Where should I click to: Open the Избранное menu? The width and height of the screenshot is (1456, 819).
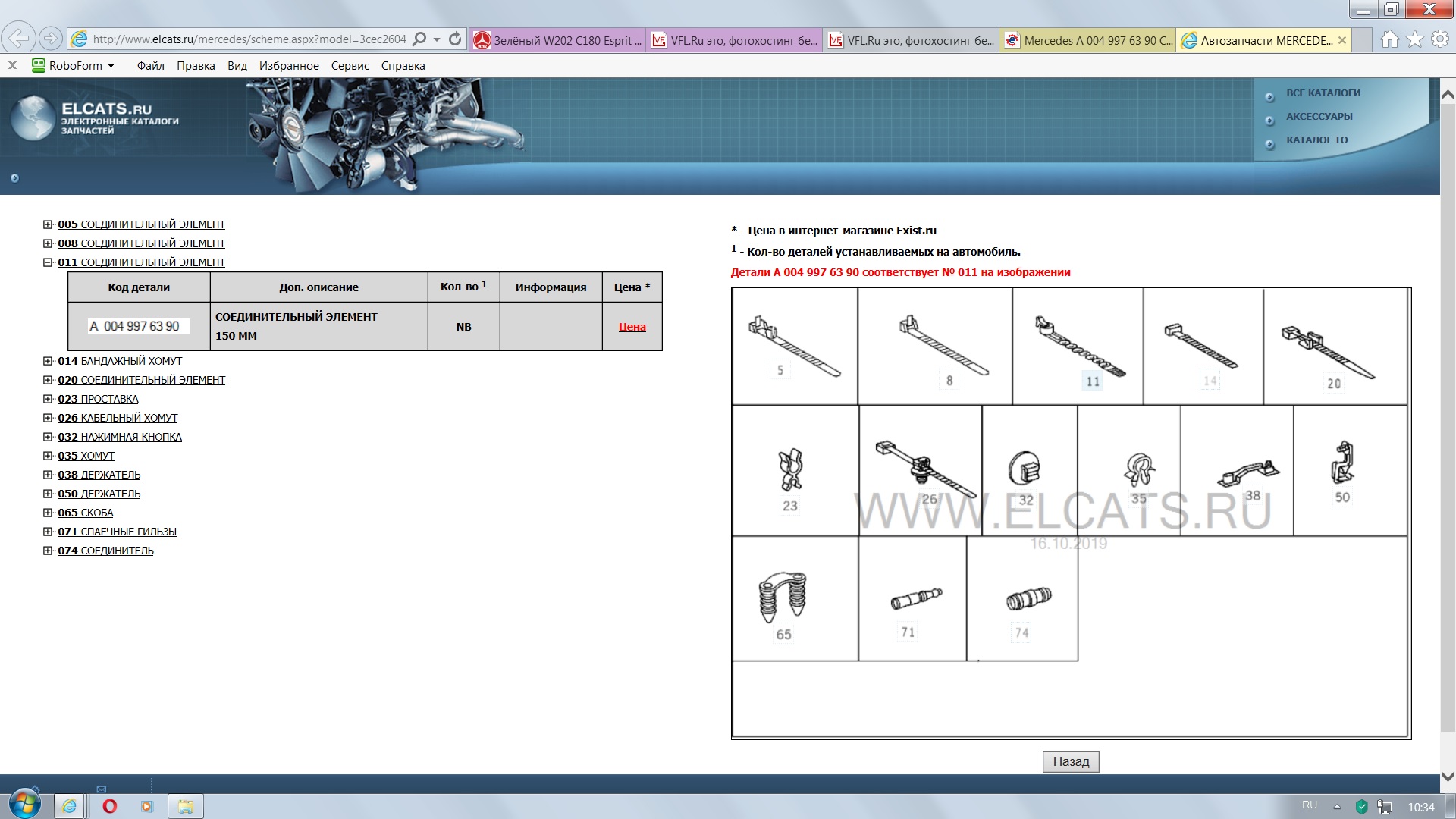click(x=289, y=66)
